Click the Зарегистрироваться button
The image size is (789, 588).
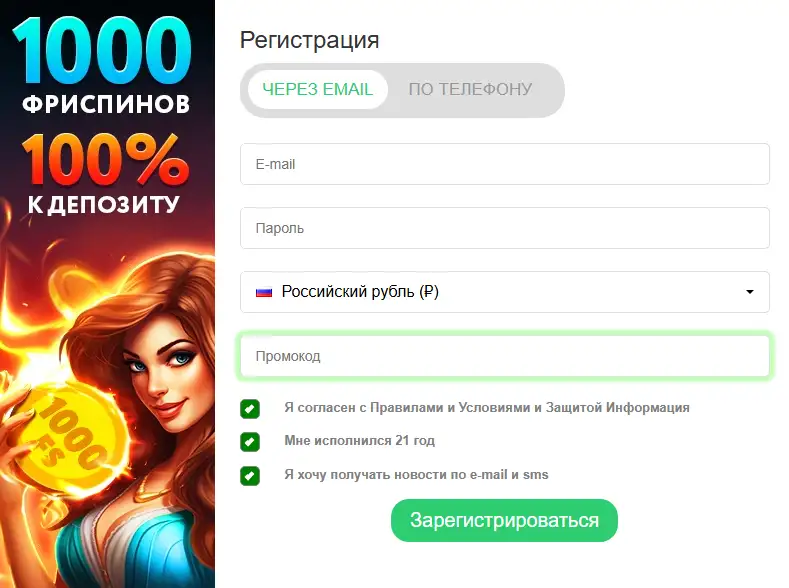504,520
